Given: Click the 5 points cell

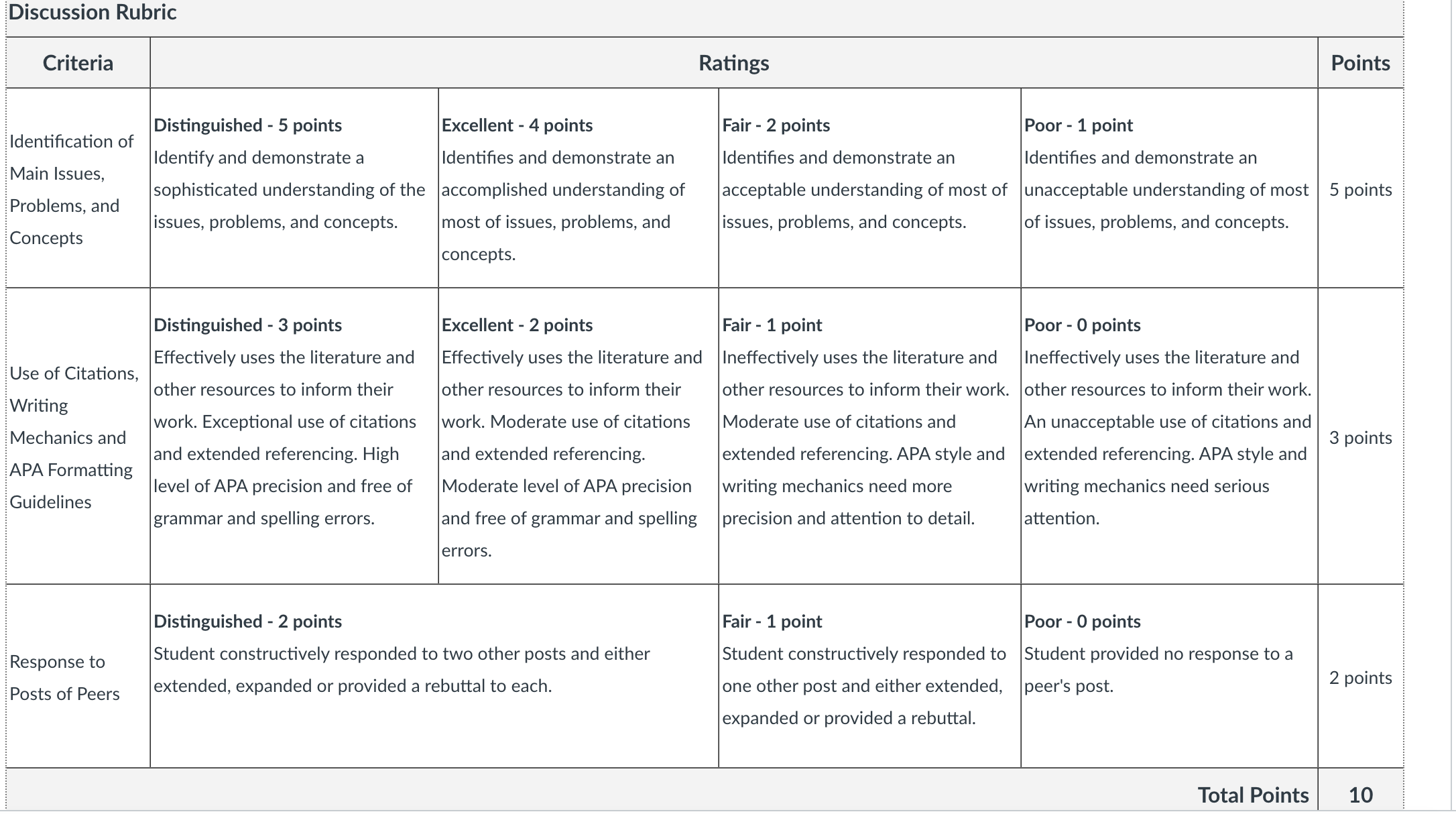Looking at the screenshot, I should [1360, 189].
